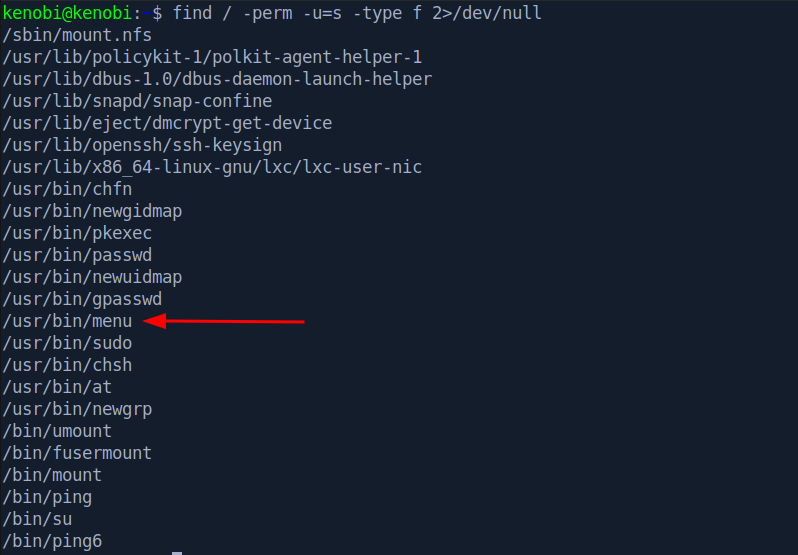Viewport: 798px width, 555px height.
Task: Click the kenobi@kenobi prompt text
Action: pos(67,13)
